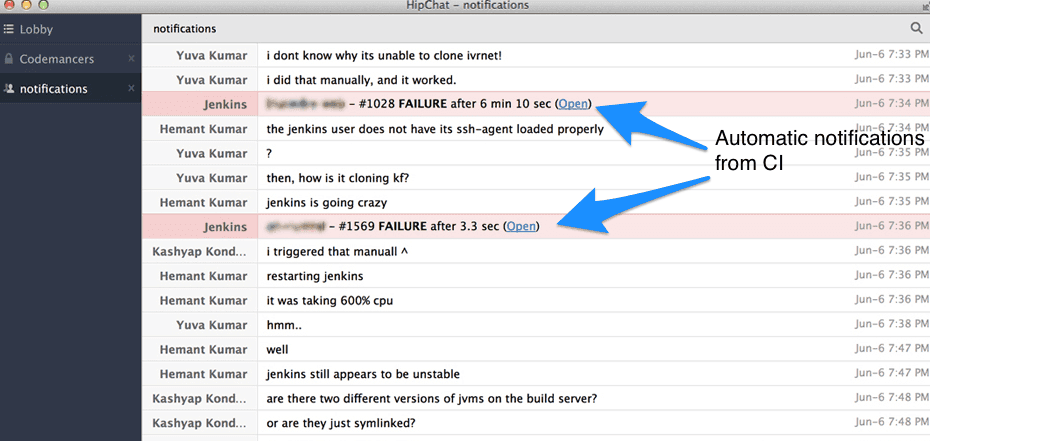
Task: Close the notifications room tab
Action: [x=131, y=89]
